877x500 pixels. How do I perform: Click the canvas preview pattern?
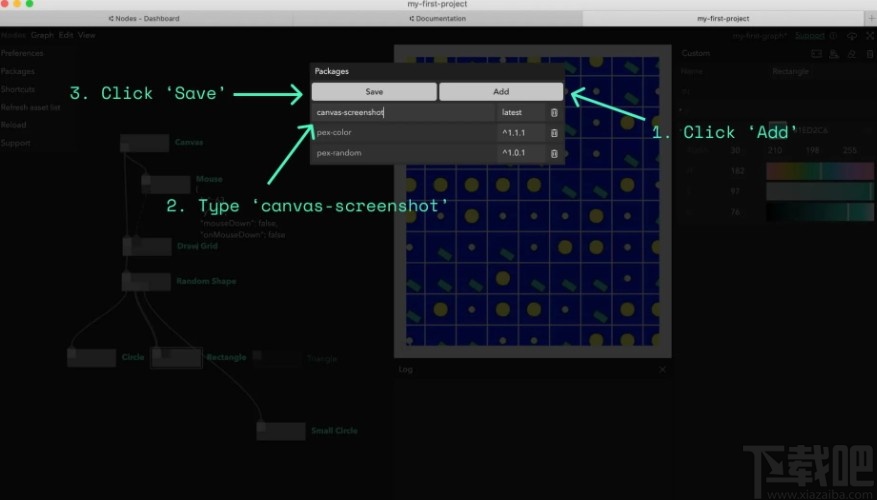coord(532,201)
